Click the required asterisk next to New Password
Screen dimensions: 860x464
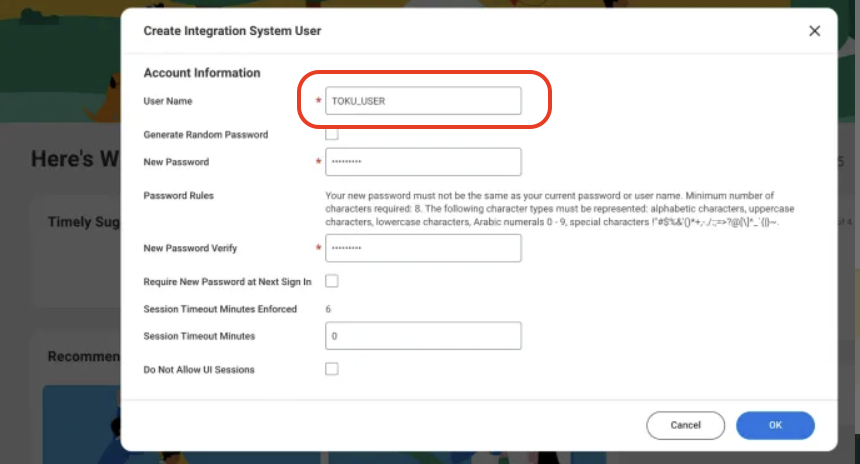pyautogui.click(x=318, y=161)
